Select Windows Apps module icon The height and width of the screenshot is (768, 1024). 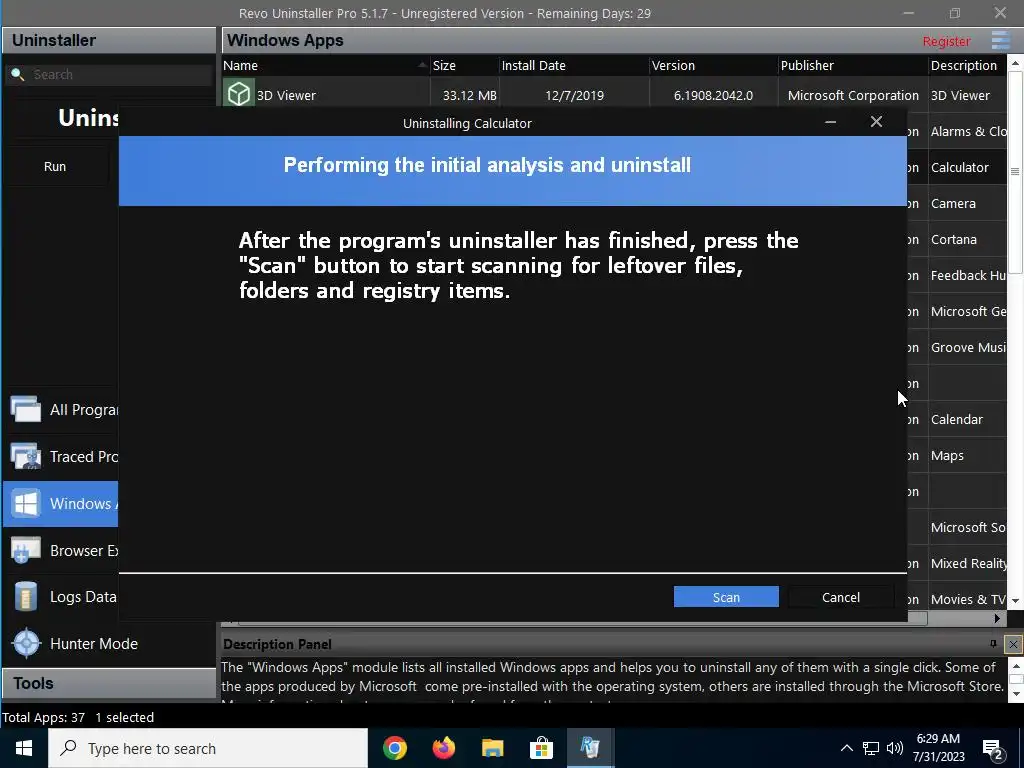[x=25, y=504]
